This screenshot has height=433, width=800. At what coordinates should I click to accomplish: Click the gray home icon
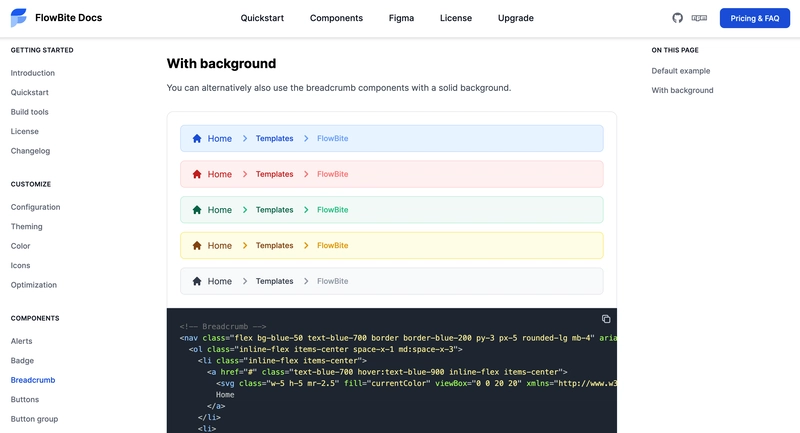point(196,281)
